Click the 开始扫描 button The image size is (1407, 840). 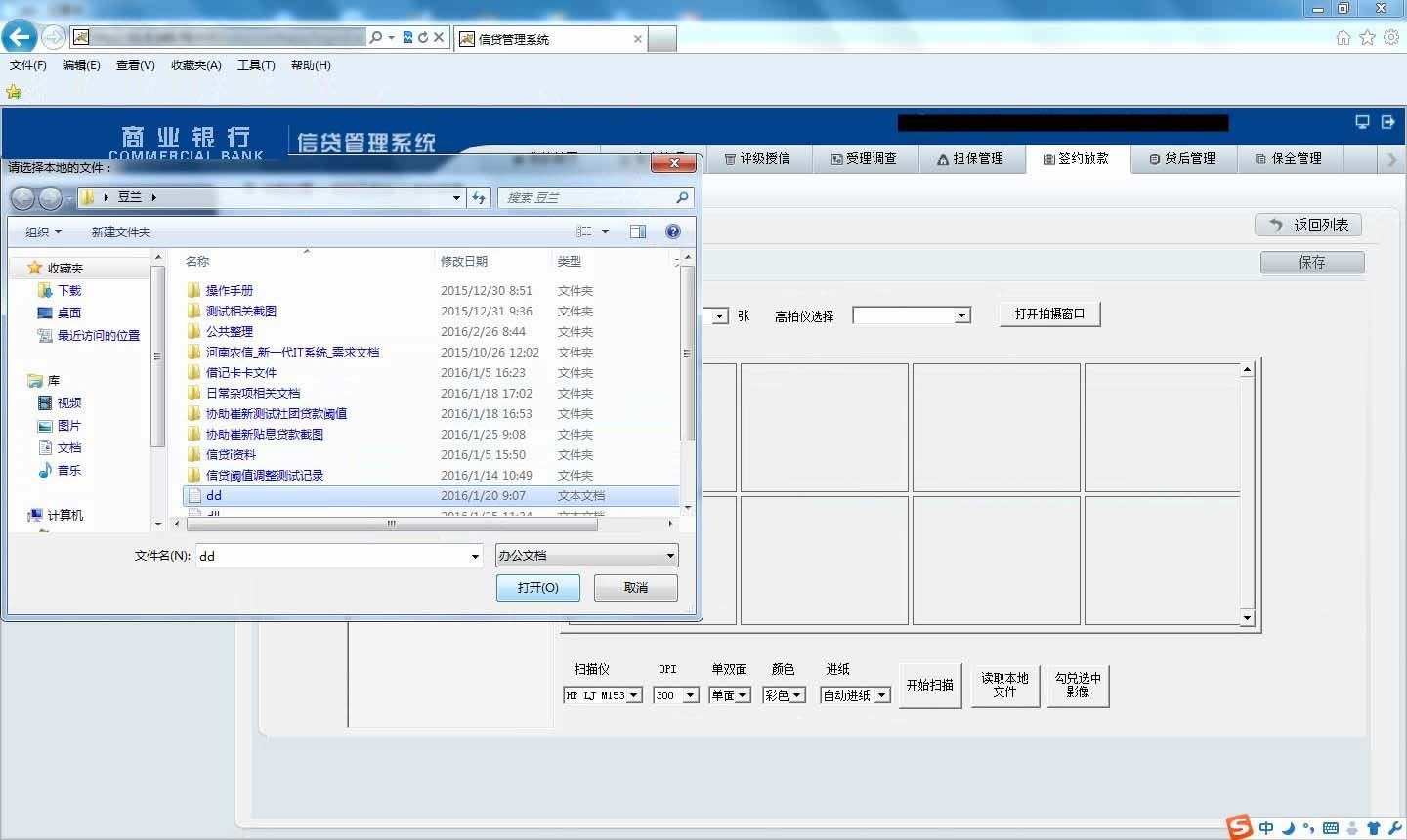930,686
